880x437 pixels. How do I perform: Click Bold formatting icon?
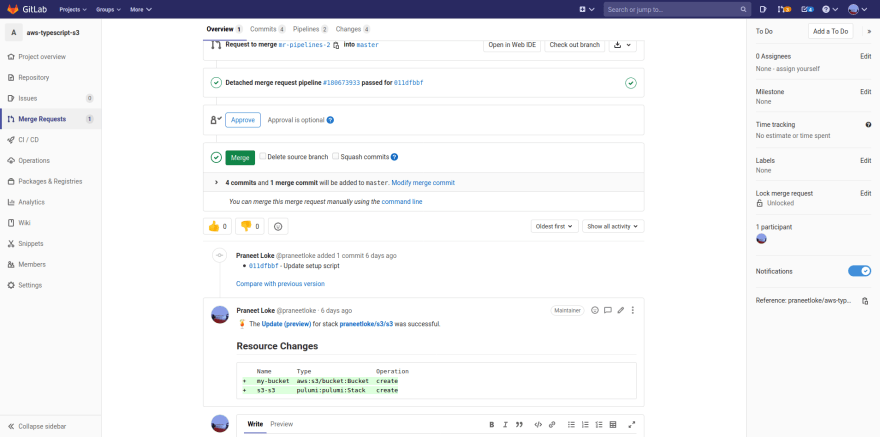[492, 425]
